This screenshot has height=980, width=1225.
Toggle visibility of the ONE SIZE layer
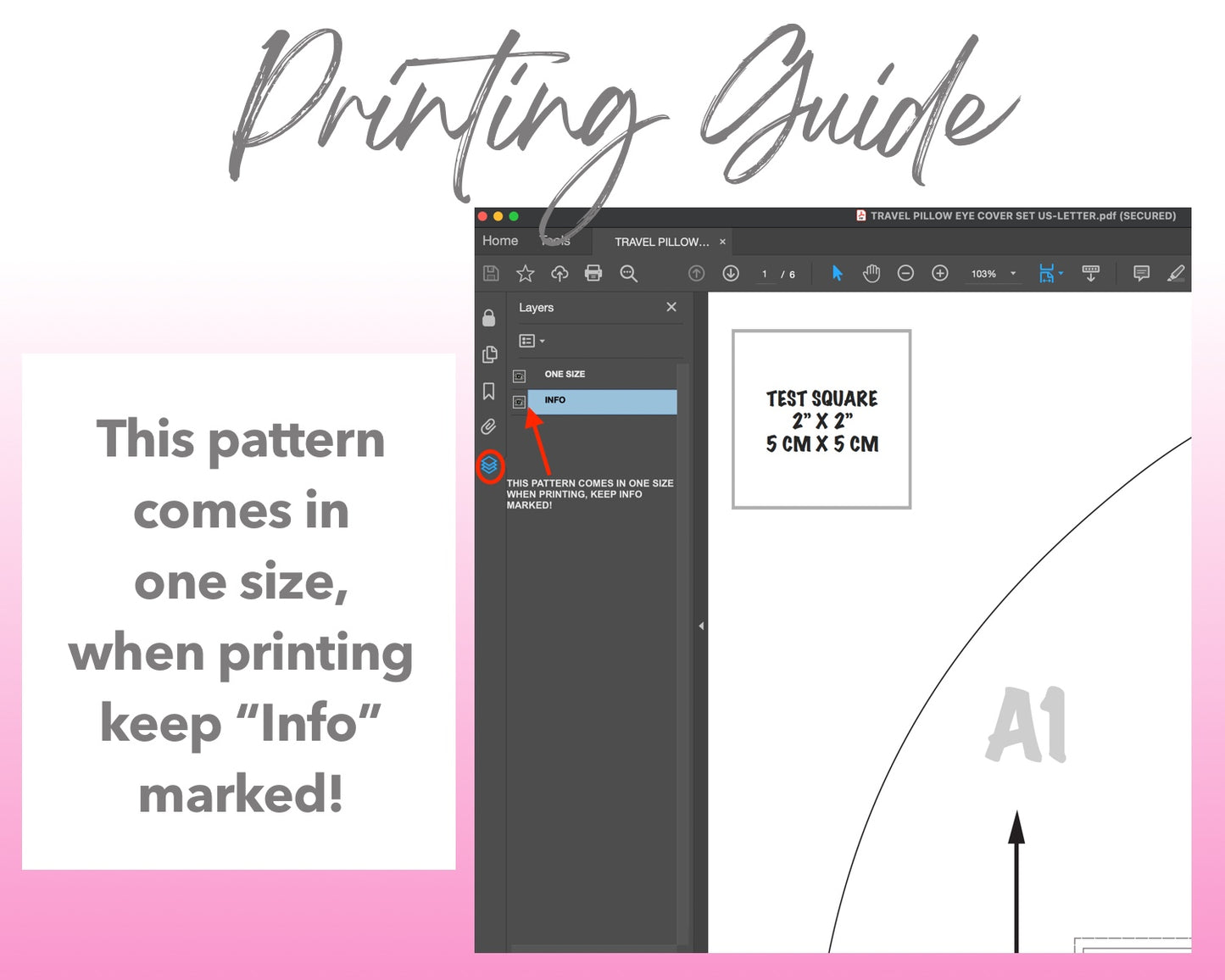[520, 376]
